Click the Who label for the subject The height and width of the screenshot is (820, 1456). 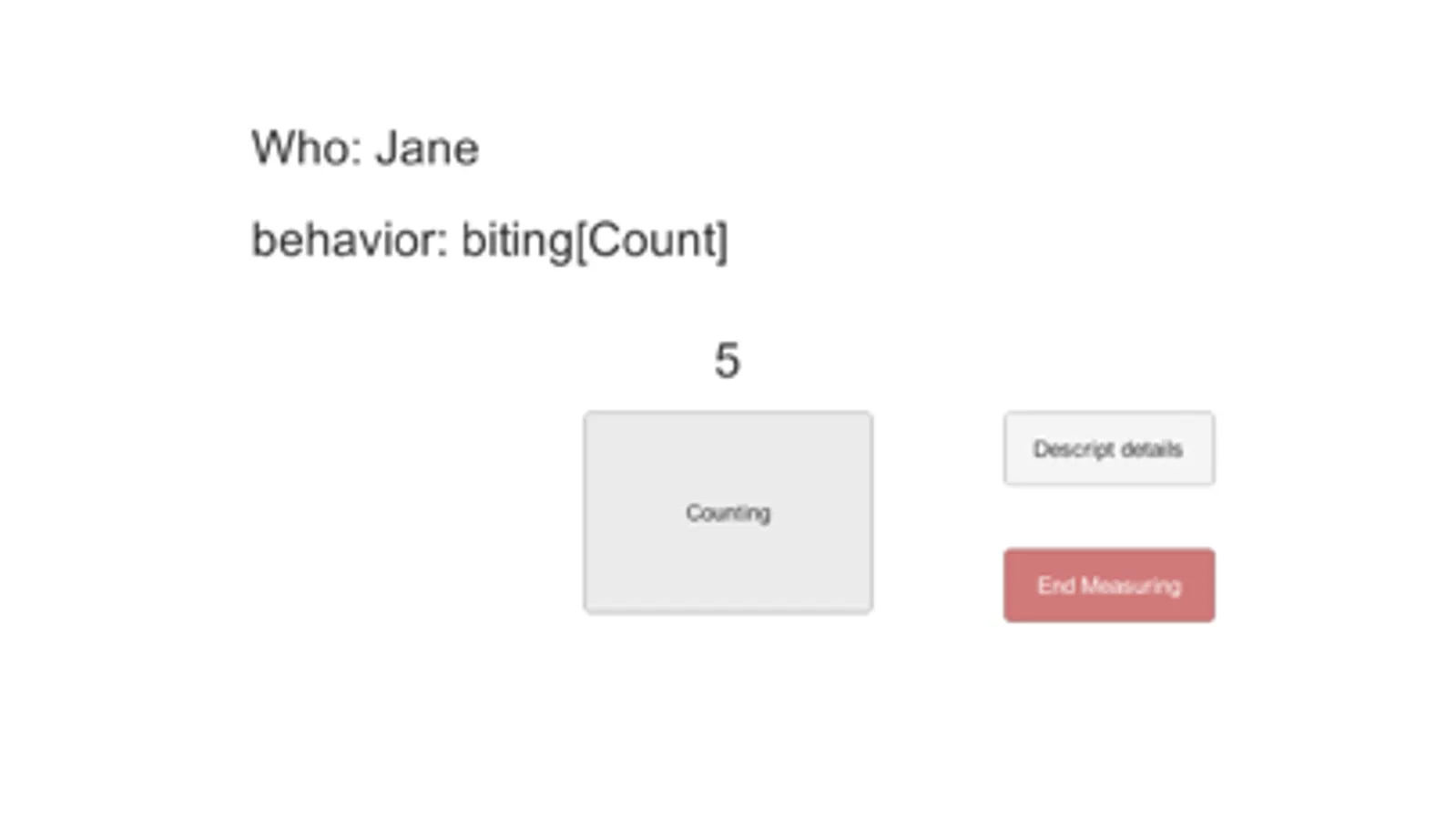(x=306, y=149)
